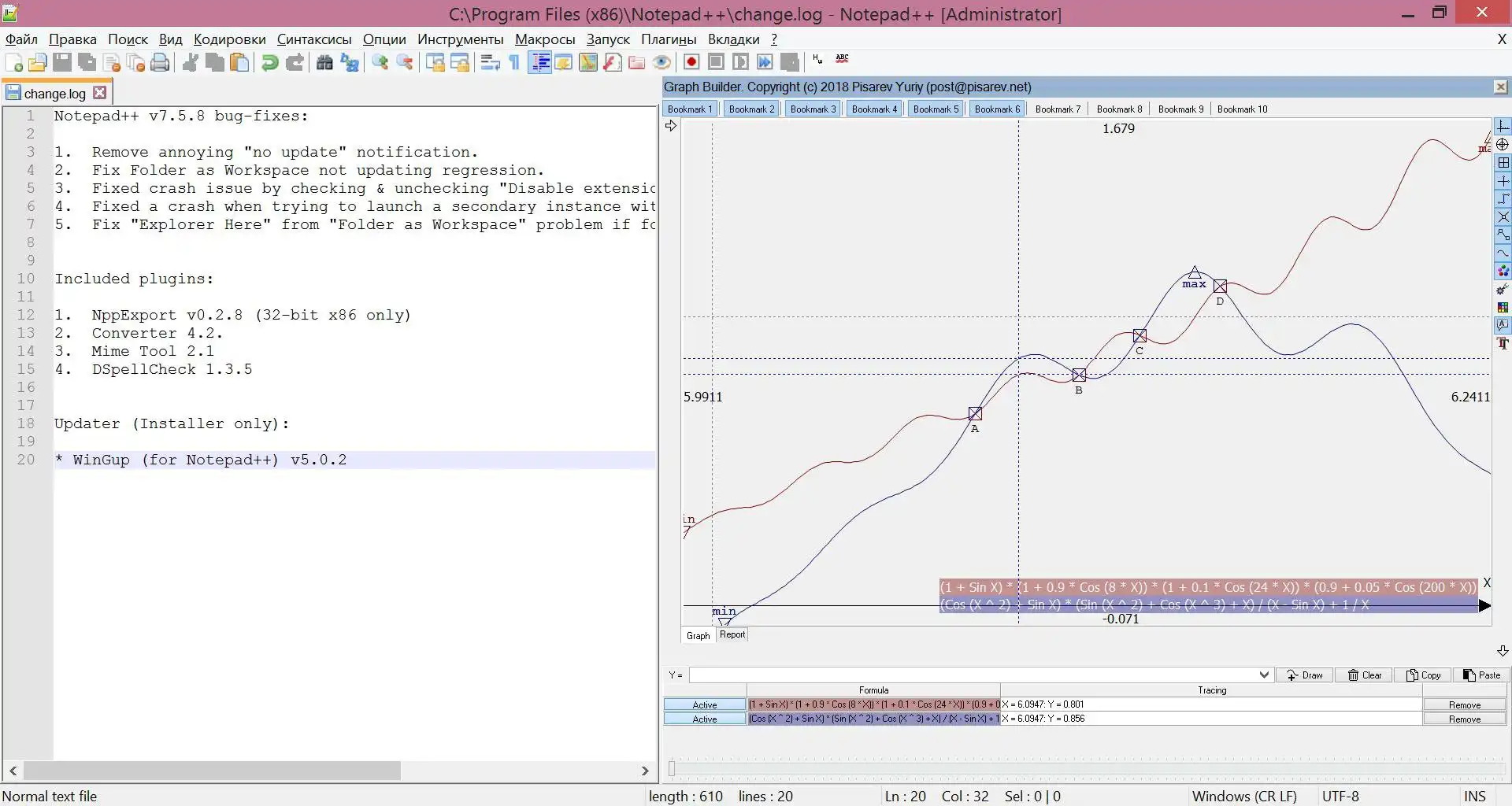This screenshot has height=806, width=1512.
Task: Save the file using the Save icon
Action: pos(62,63)
